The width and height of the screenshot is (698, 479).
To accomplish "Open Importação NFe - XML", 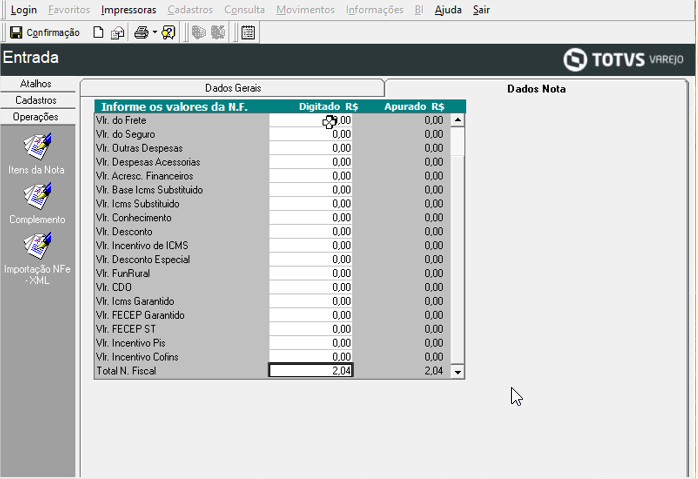I will pyautogui.click(x=37, y=259).
